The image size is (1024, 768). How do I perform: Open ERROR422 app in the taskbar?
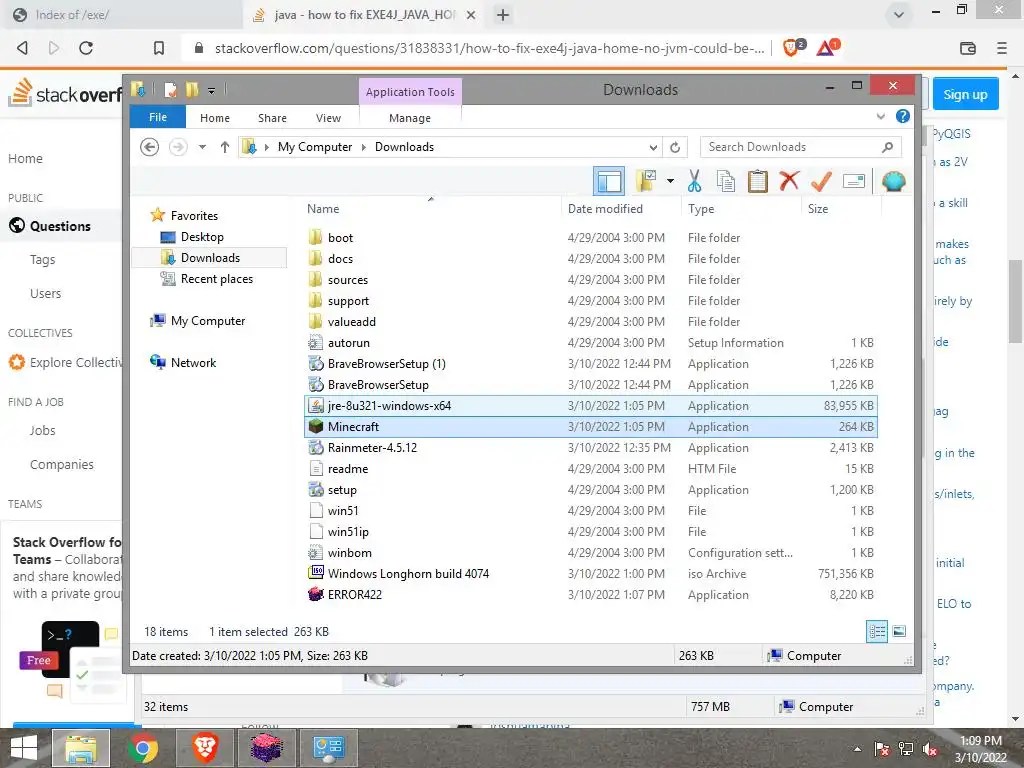[x=266, y=748]
